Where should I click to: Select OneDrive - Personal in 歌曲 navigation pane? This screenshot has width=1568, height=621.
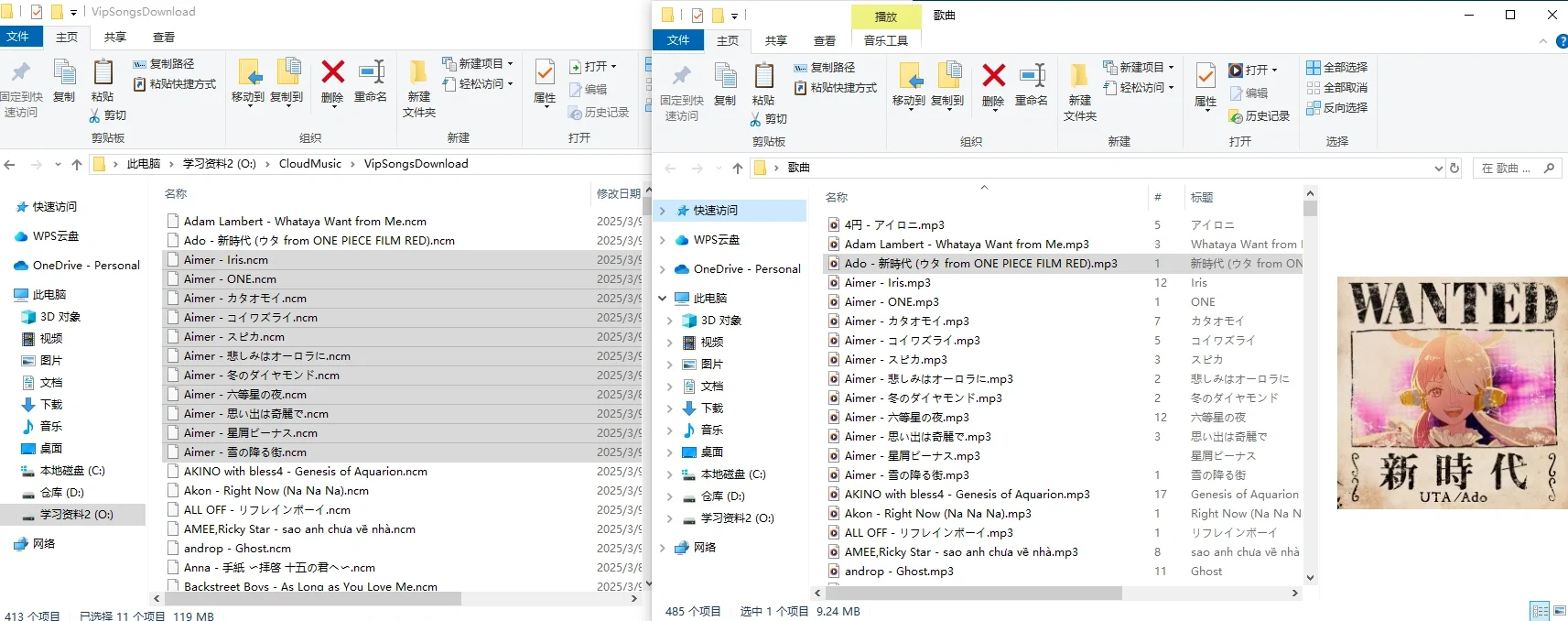point(747,269)
